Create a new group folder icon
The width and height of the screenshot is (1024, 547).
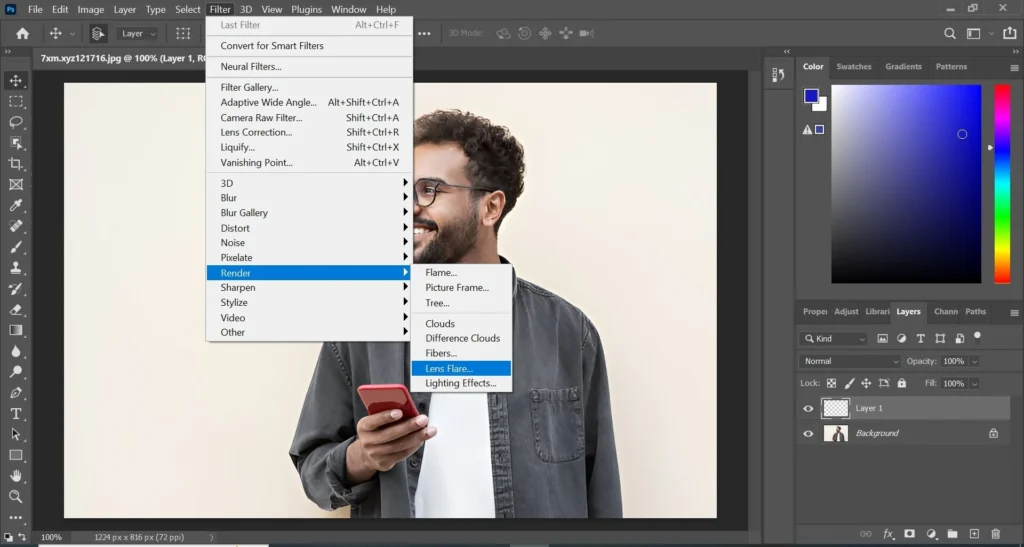click(952, 534)
